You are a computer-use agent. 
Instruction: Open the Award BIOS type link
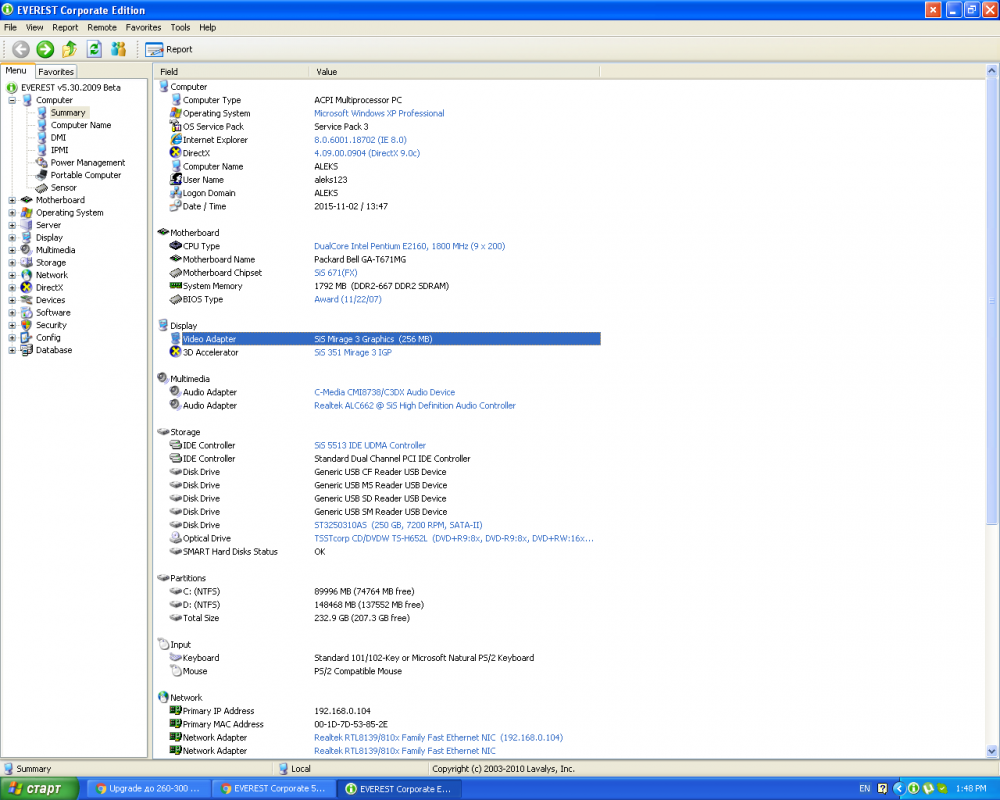pyautogui.click(x=348, y=299)
